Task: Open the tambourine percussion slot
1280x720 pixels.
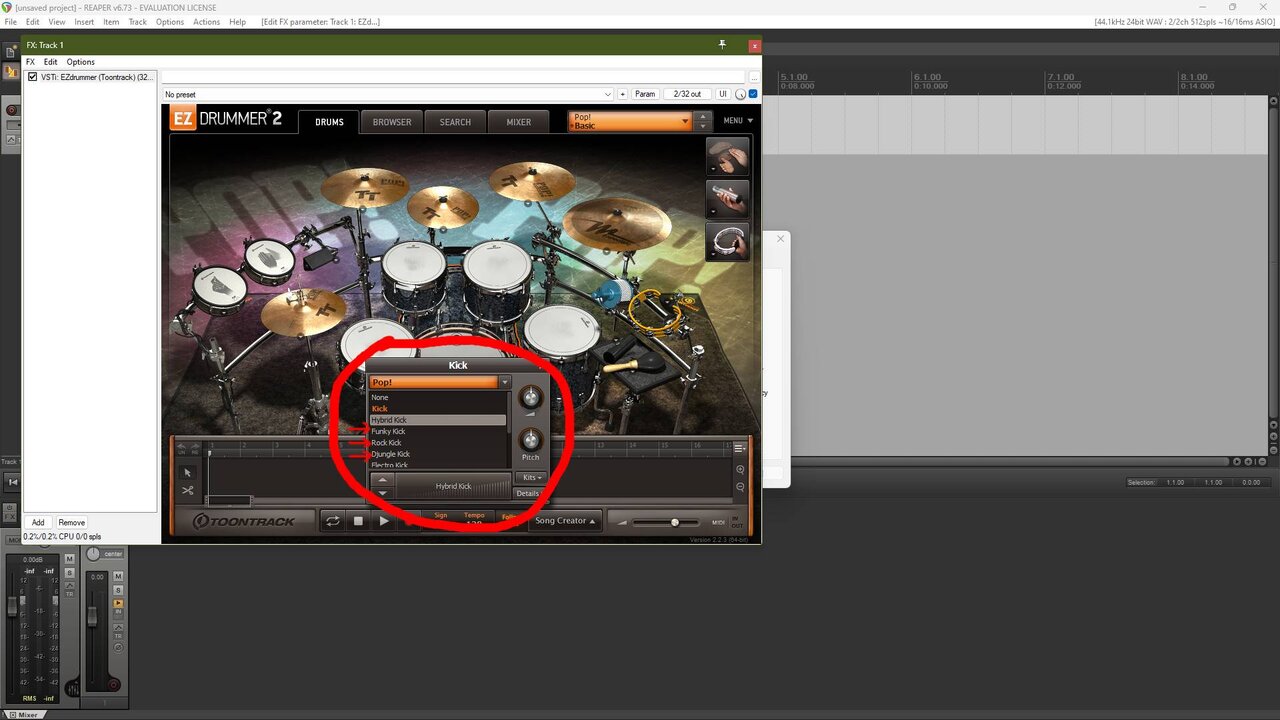Action: tap(727, 242)
